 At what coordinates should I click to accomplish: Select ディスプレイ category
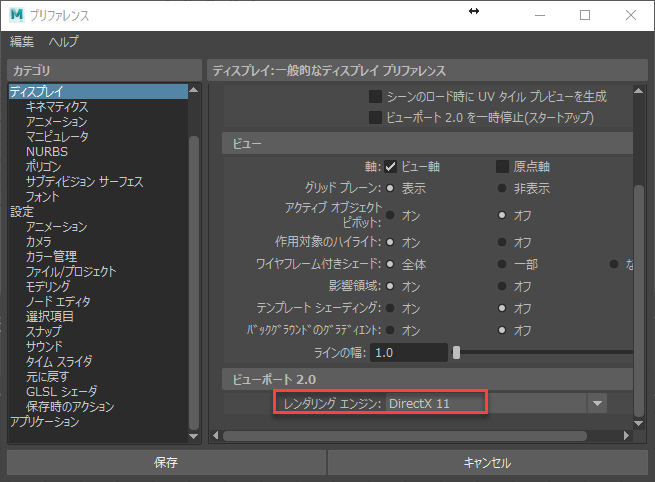coord(98,91)
